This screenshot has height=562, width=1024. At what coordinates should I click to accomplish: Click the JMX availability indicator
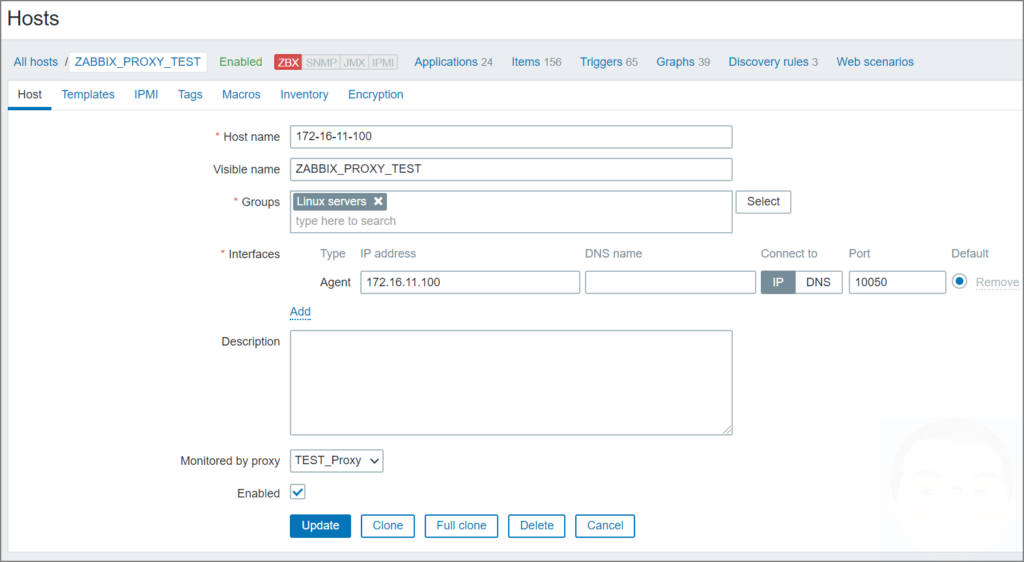354,62
